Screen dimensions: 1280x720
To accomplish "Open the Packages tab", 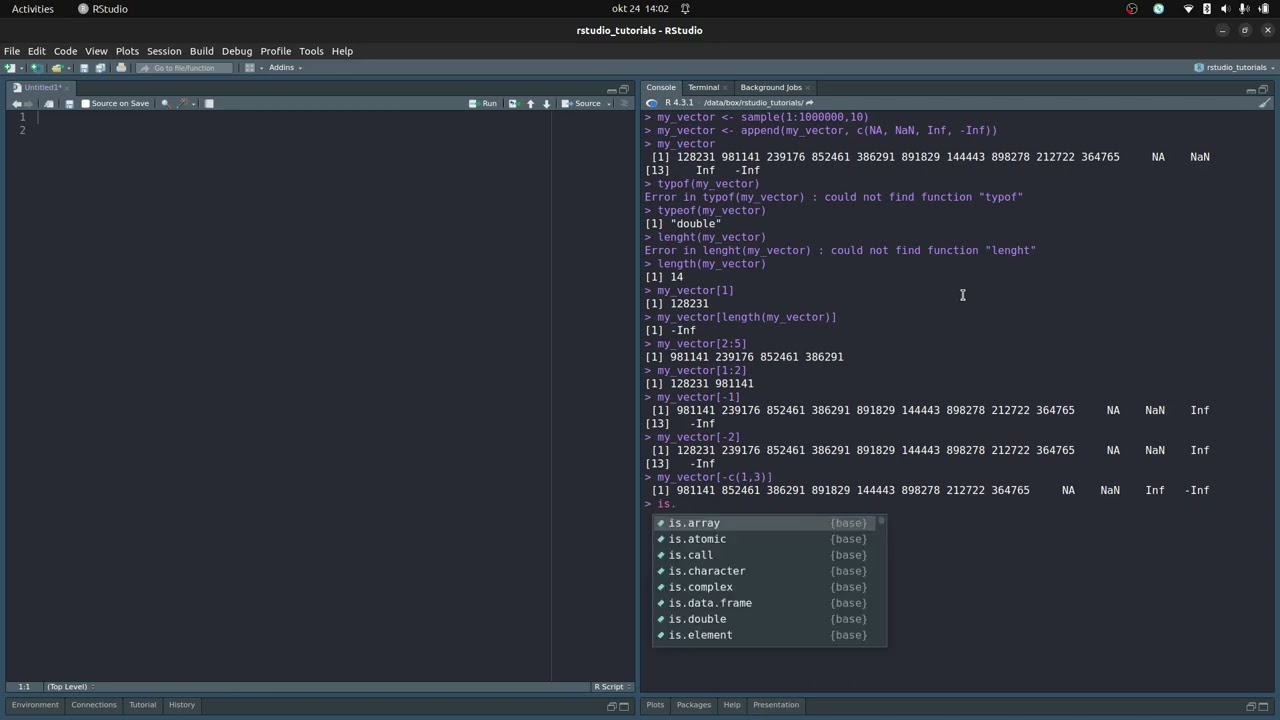I will (x=693, y=705).
